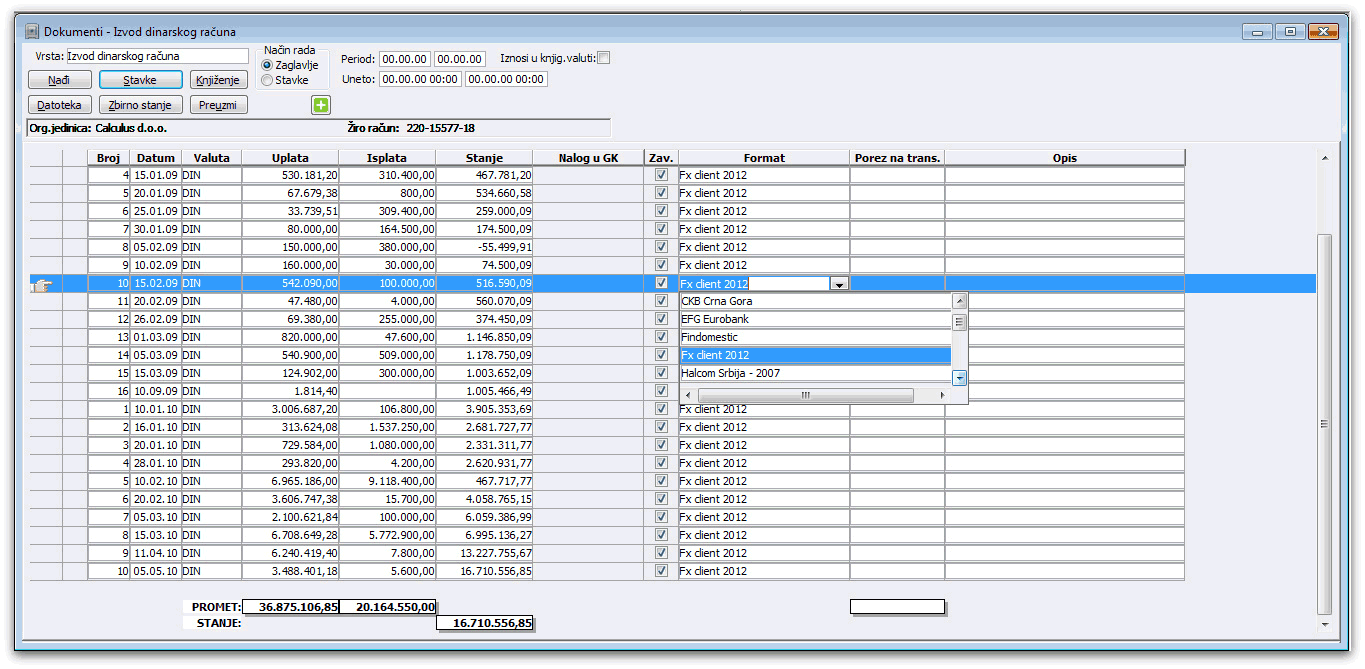Click main table scroll-up arrow
This screenshot has width=1365, height=669.
click(x=1325, y=159)
